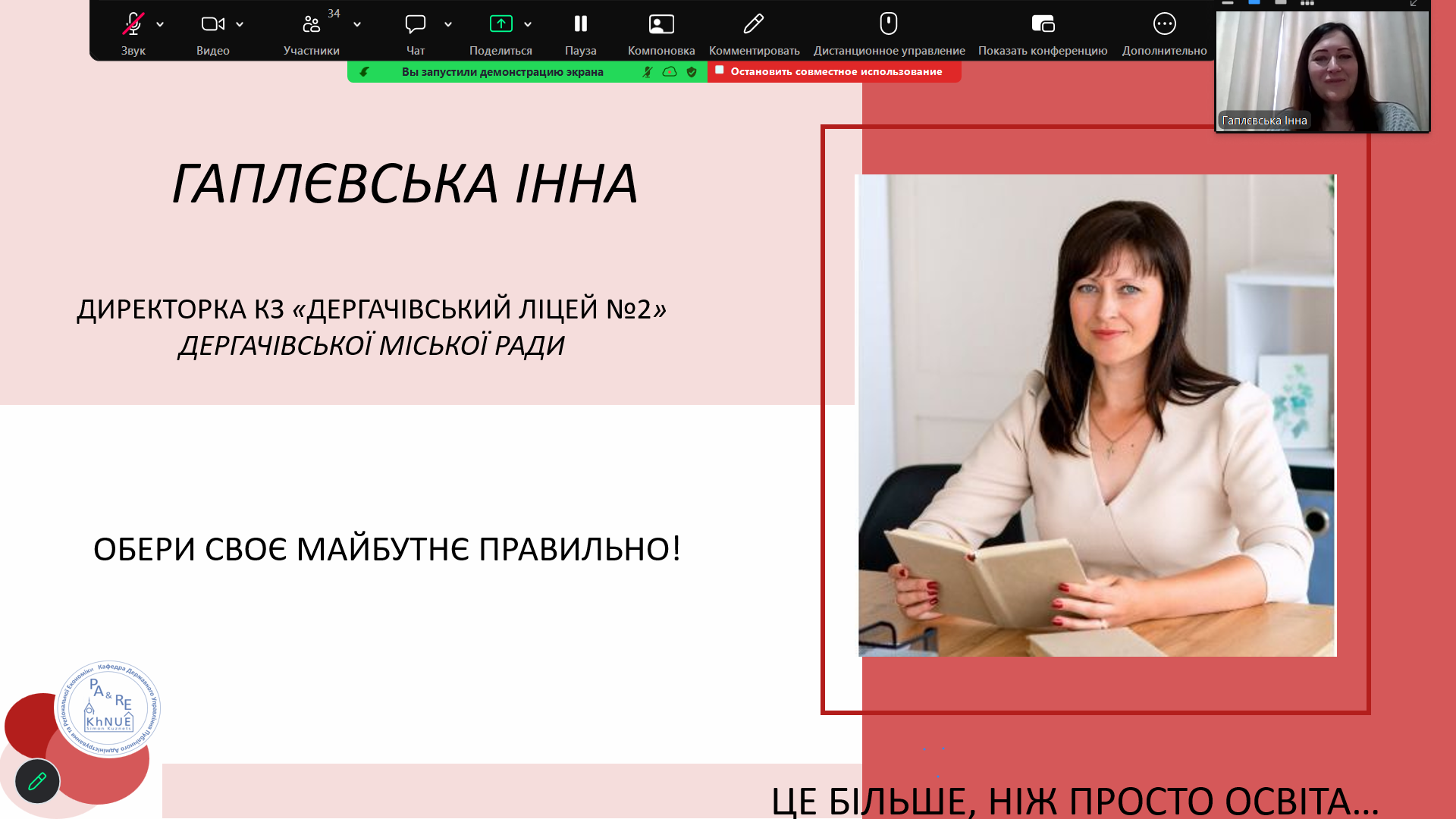Expand chat options arrow next to Чат

pyautogui.click(x=448, y=24)
